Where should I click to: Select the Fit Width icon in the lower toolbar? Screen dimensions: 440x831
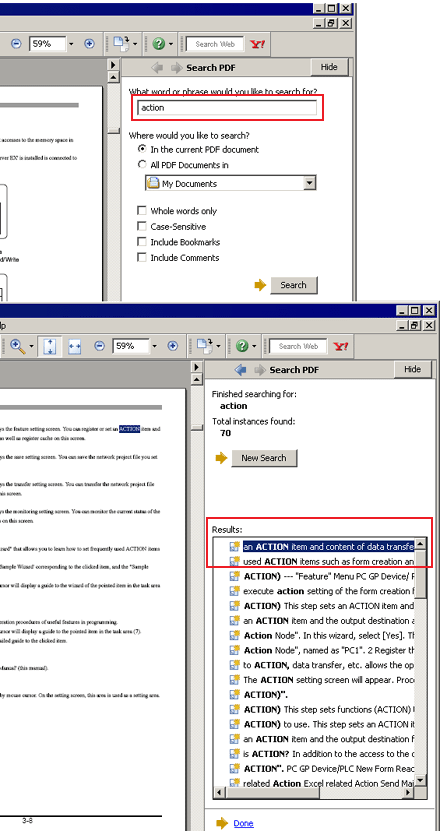click(x=74, y=347)
